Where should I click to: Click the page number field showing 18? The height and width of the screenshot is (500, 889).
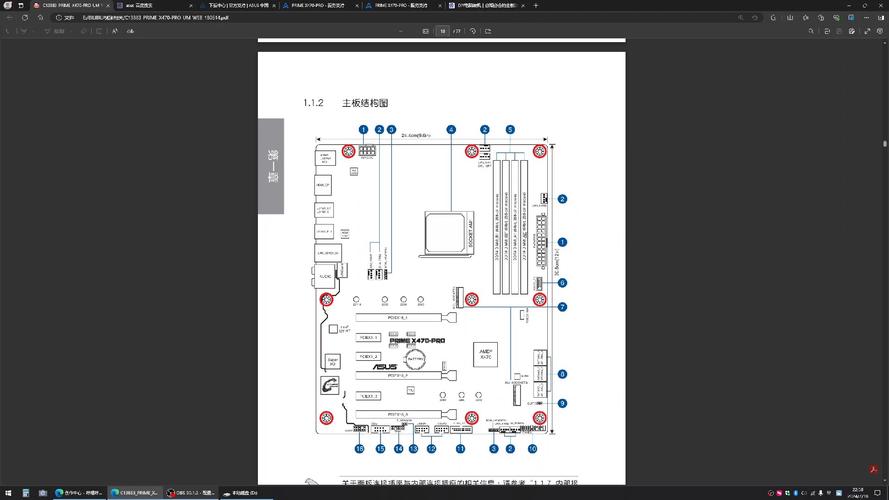point(443,31)
